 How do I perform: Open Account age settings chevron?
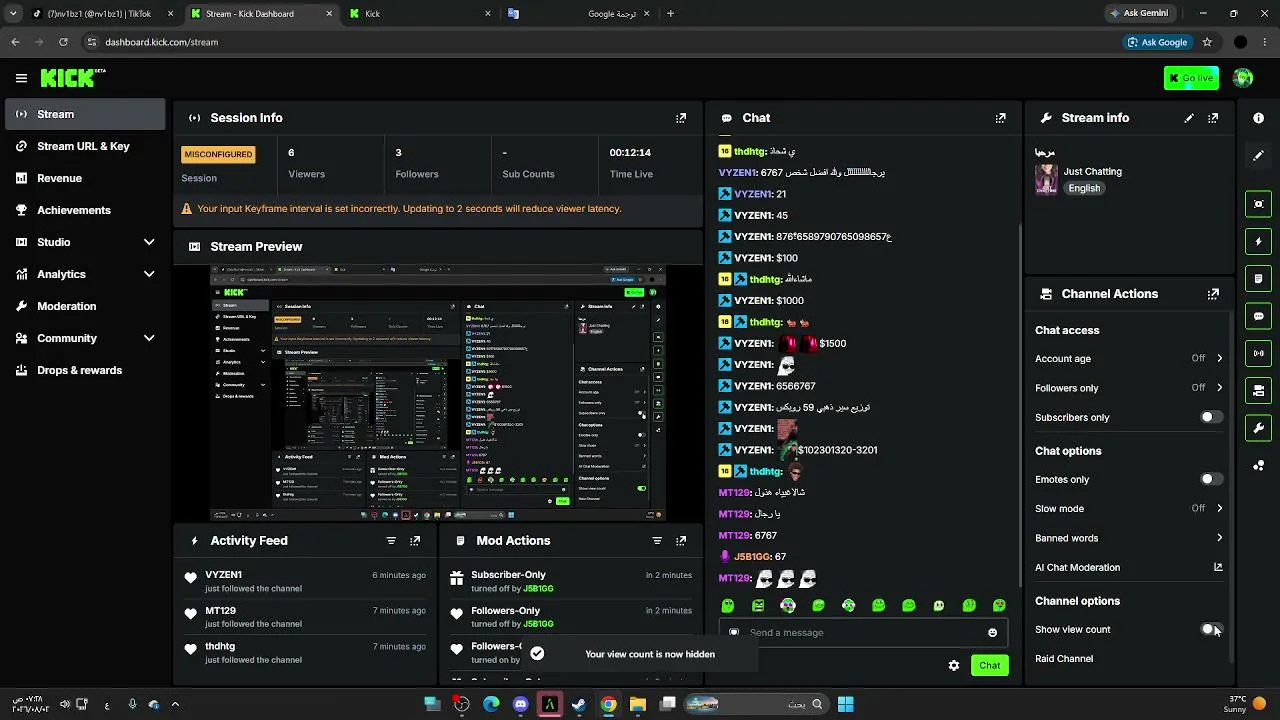pyautogui.click(x=1219, y=358)
